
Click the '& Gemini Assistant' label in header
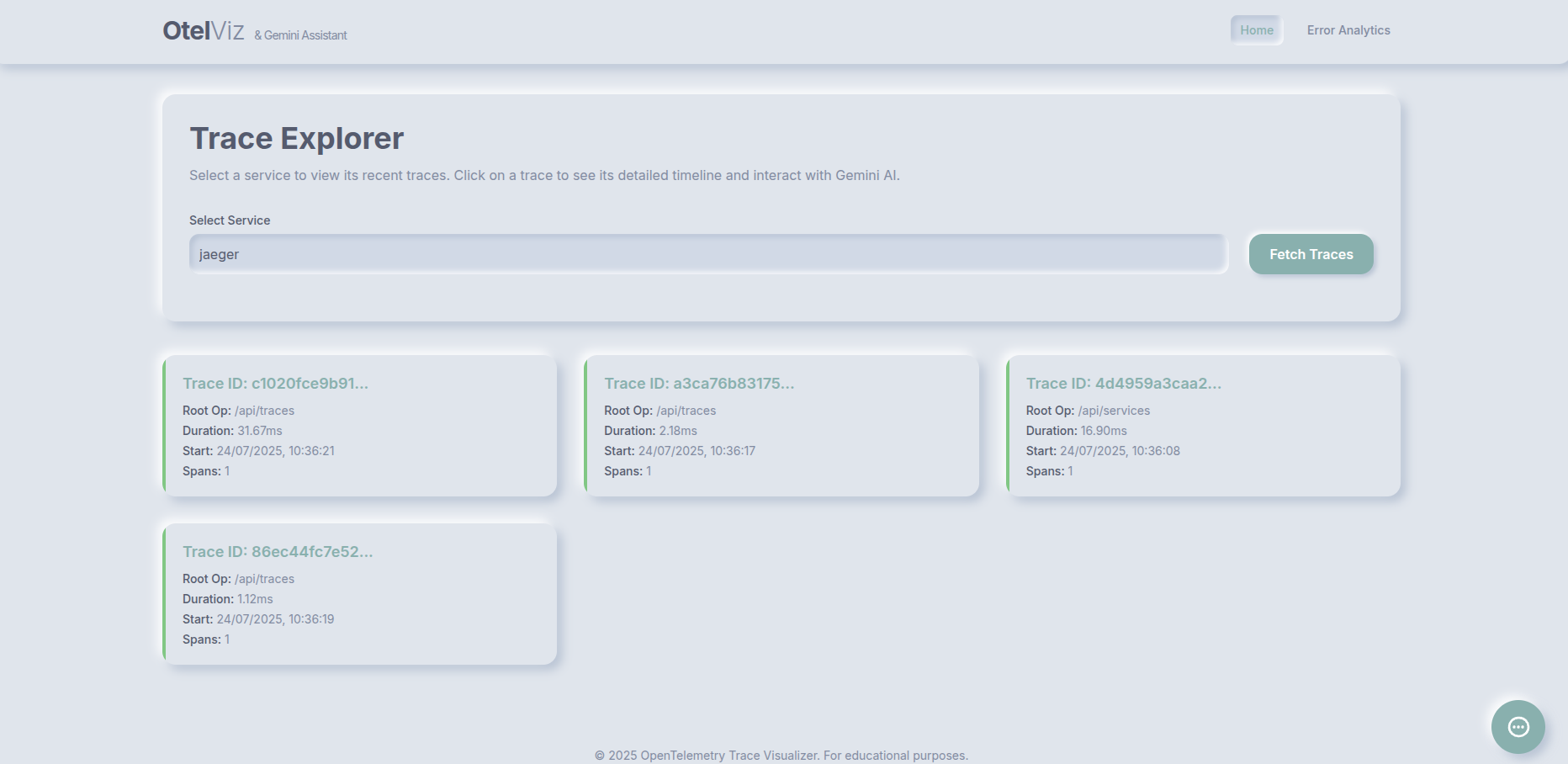(300, 35)
